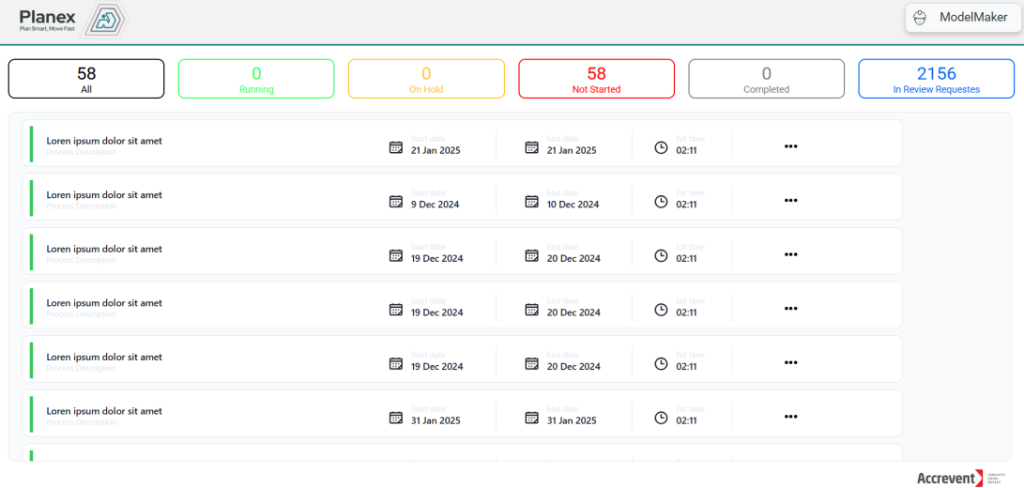1024x488 pixels.
Task: Open In Review Requestes card
Action: click(936, 79)
